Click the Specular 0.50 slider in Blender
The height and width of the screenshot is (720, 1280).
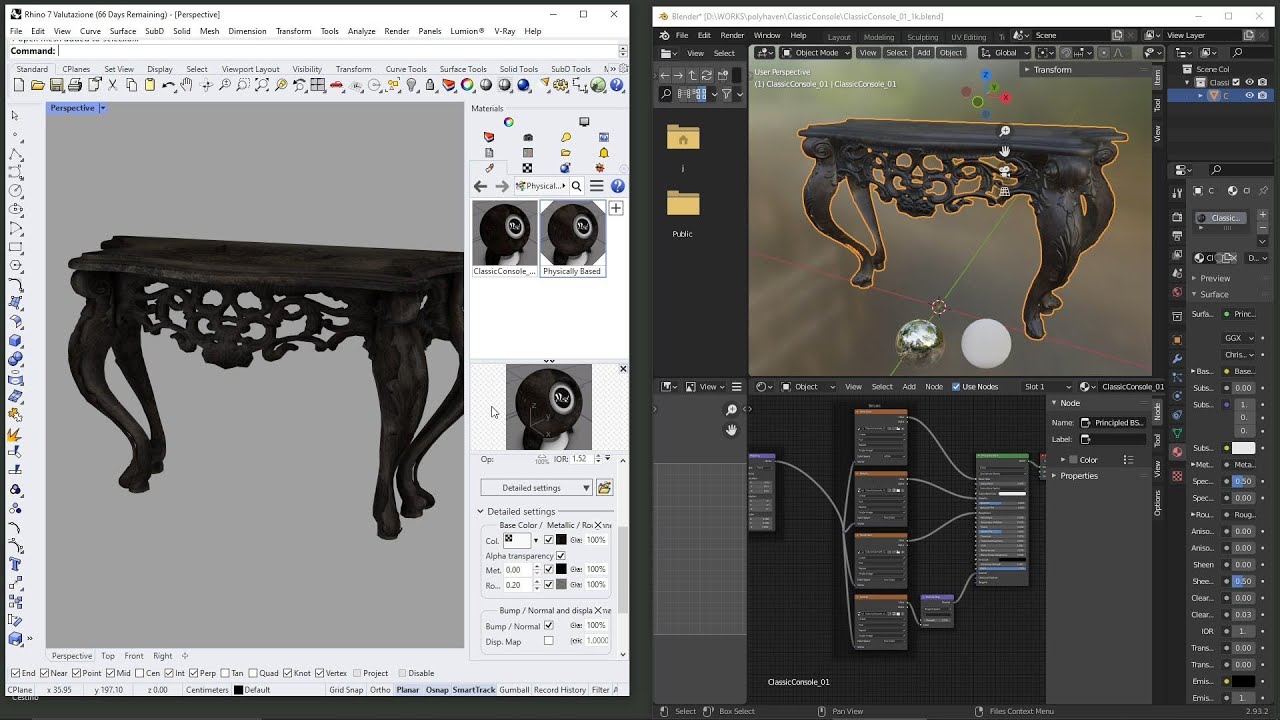1243,481
